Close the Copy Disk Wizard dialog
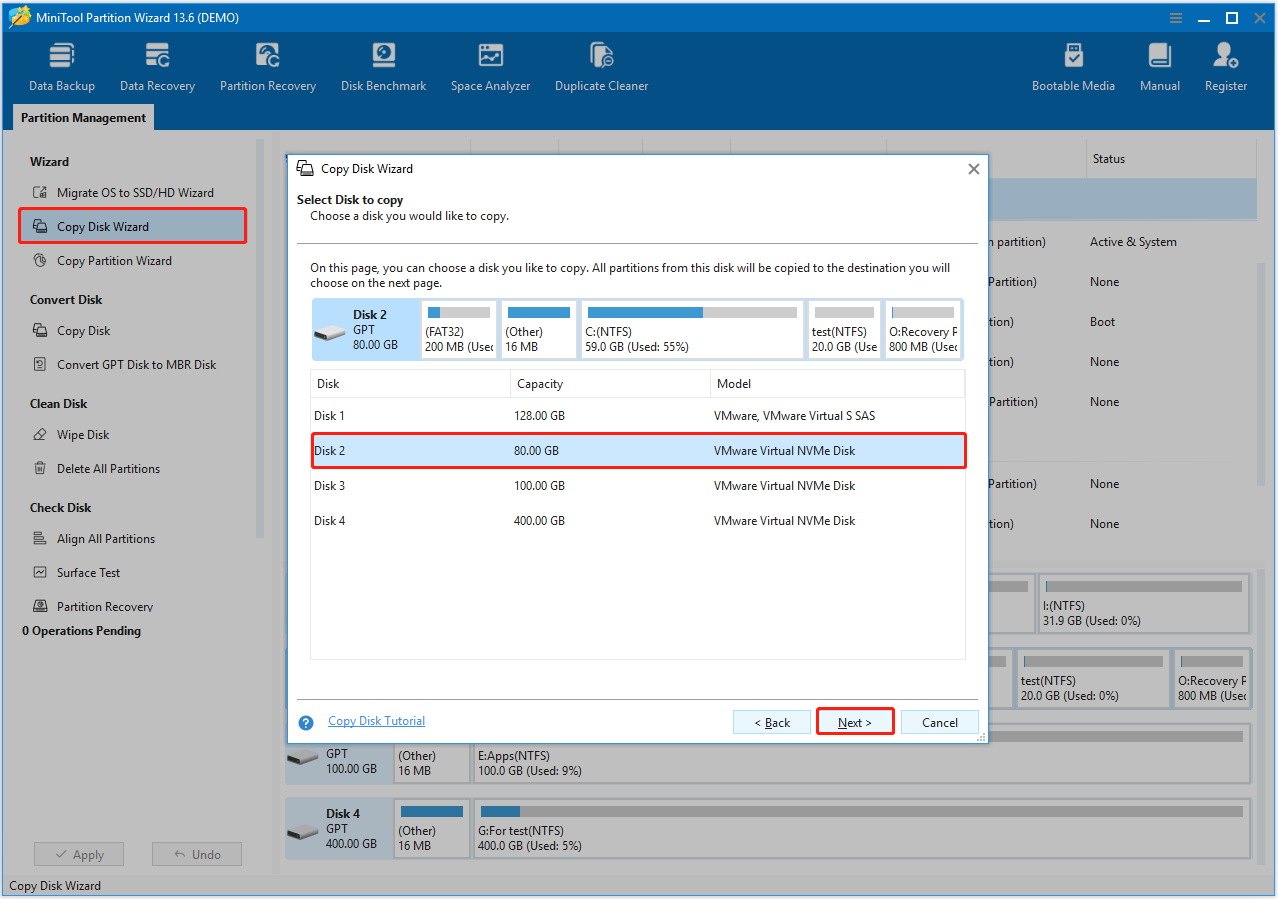 (x=973, y=169)
